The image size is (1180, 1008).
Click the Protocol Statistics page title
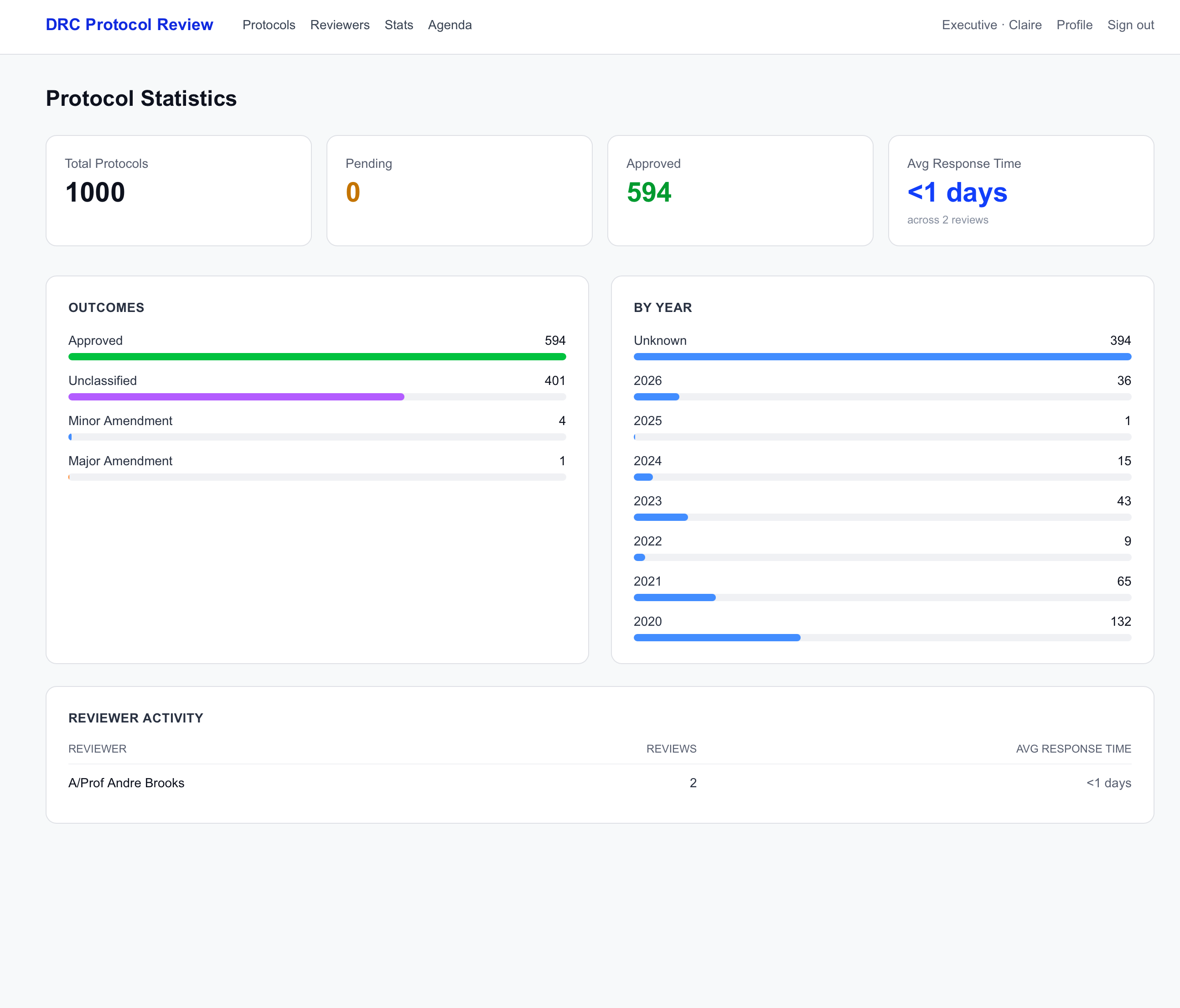141,98
